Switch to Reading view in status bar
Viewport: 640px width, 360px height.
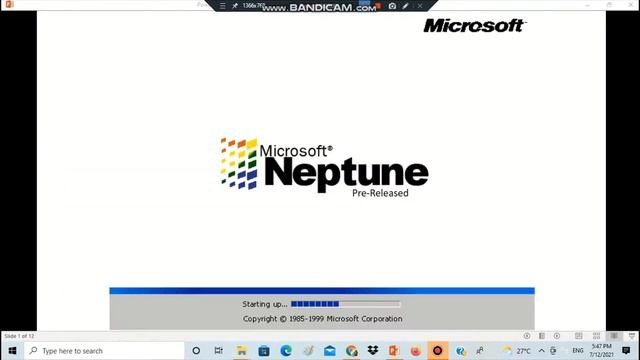coord(614,336)
